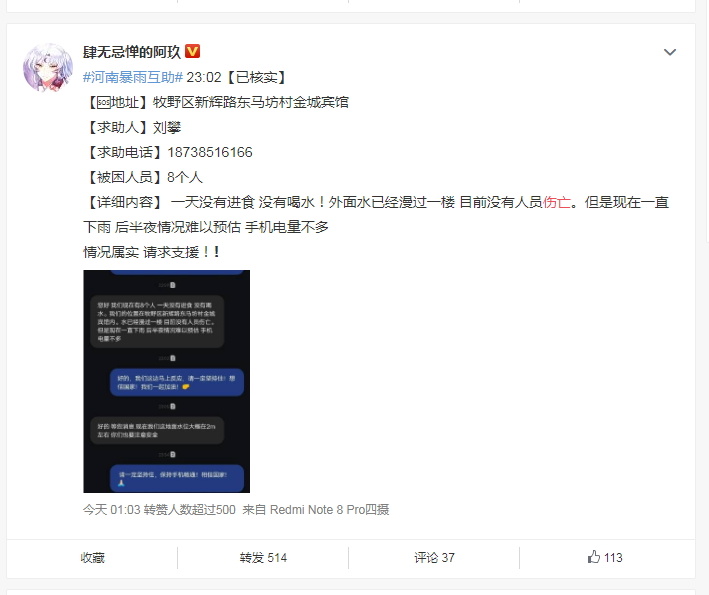Open comments via 评论 37
Screen dimensions: 709x595
click(434, 558)
